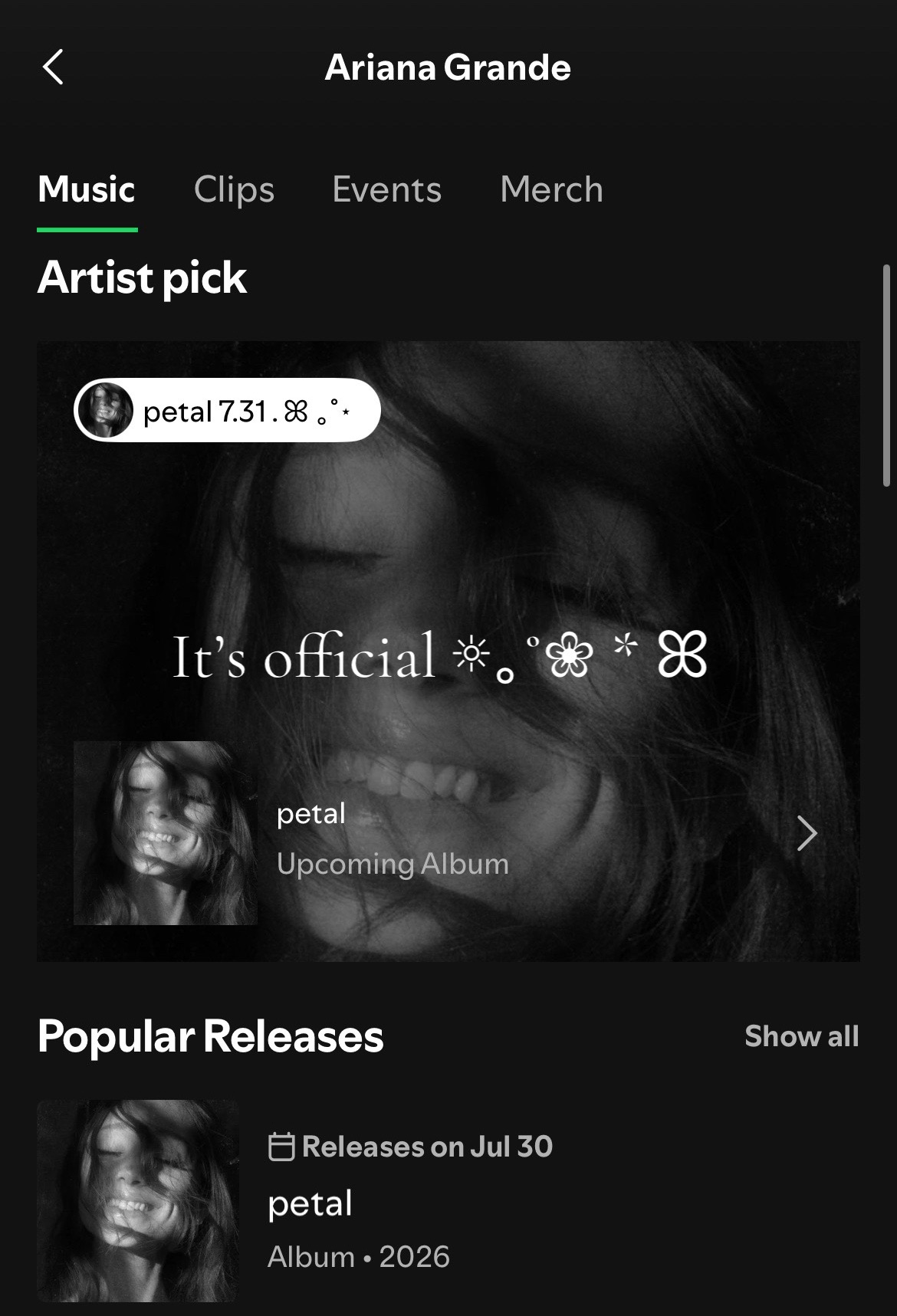The width and height of the screenshot is (897, 1316).
Task: Switch to the Clips tab
Action: 234,189
